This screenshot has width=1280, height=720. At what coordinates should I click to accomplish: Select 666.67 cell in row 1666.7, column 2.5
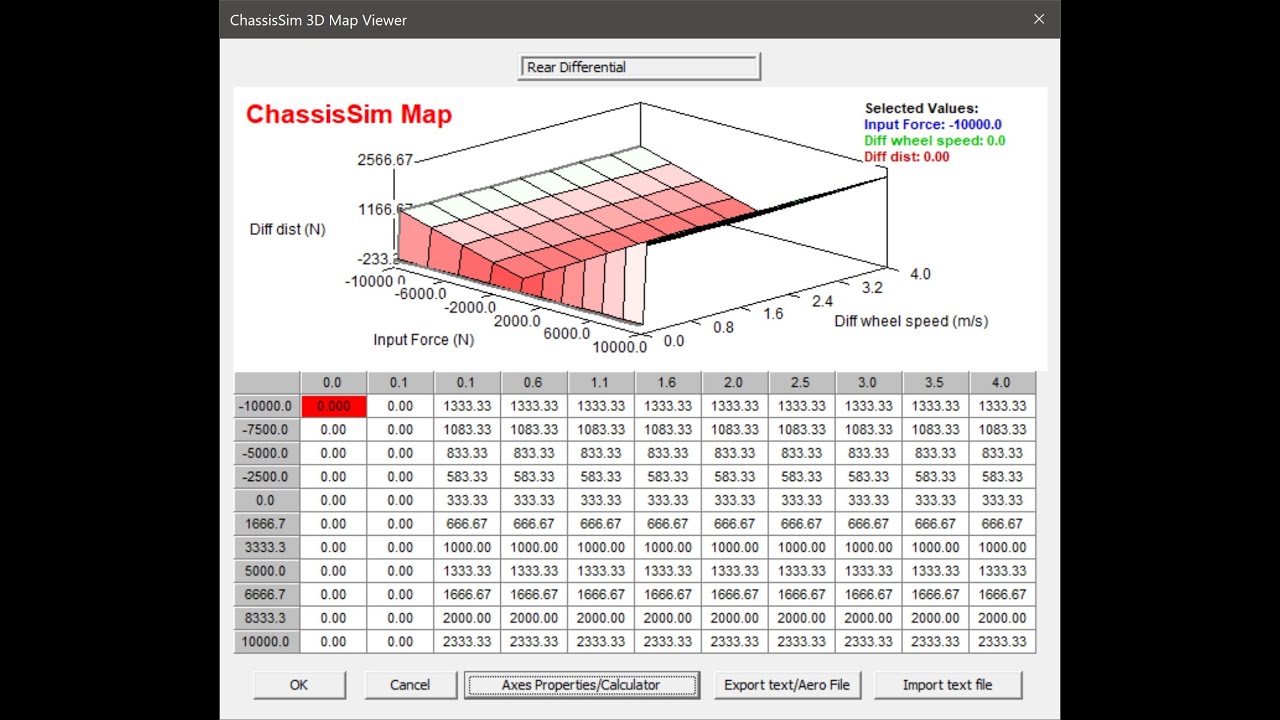tap(802, 524)
